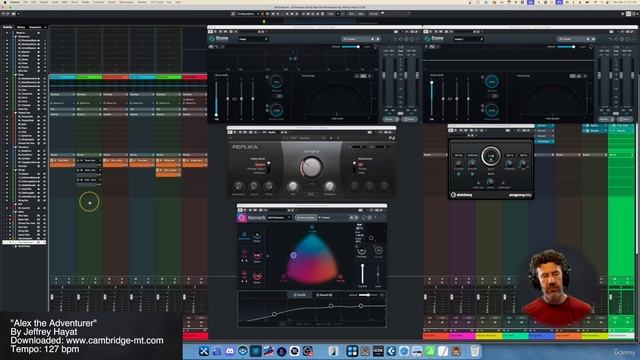The width and height of the screenshot is (640, 360).
Task: Click the first band width slider in left Ozone
Action: [216, 99]
